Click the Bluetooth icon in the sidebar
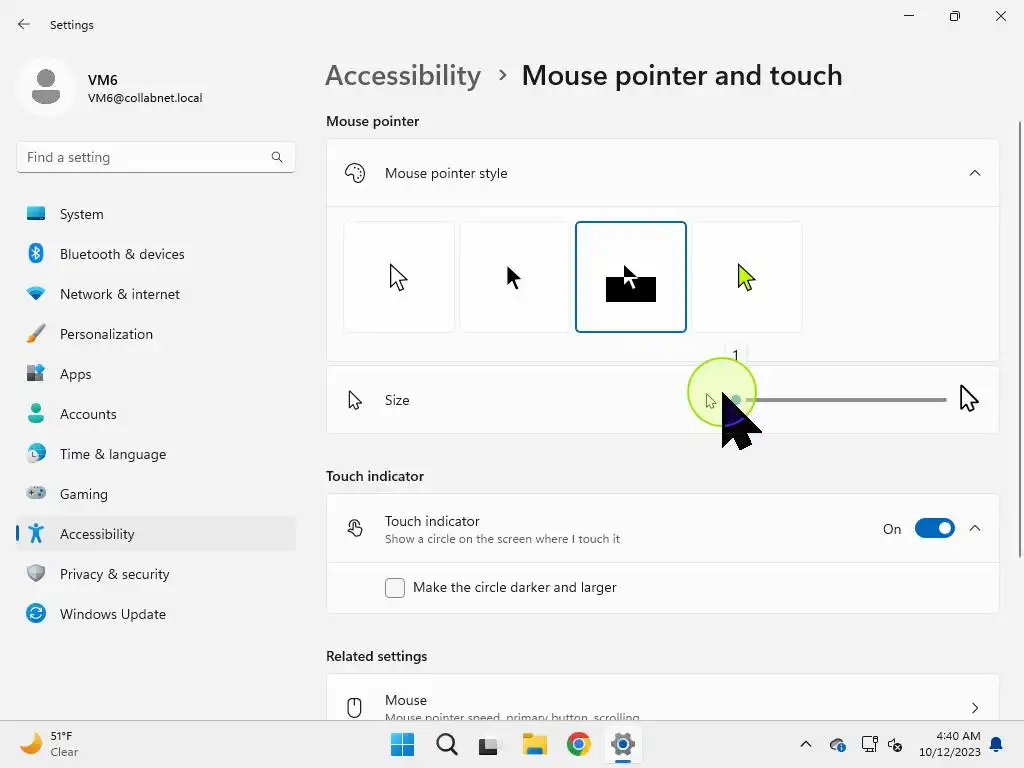 click(36, 253)
